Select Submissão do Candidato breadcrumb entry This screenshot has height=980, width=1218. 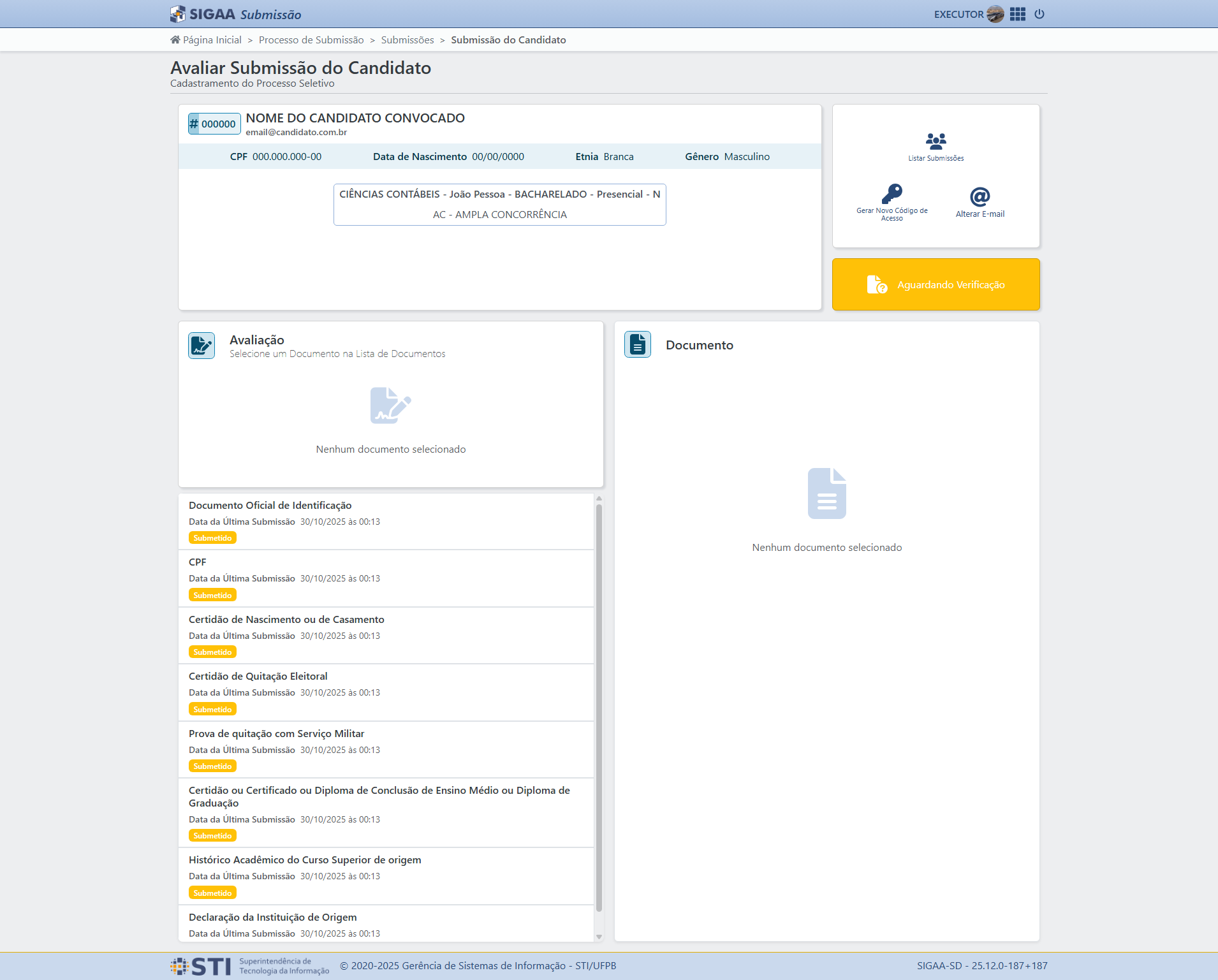[508, 40]
